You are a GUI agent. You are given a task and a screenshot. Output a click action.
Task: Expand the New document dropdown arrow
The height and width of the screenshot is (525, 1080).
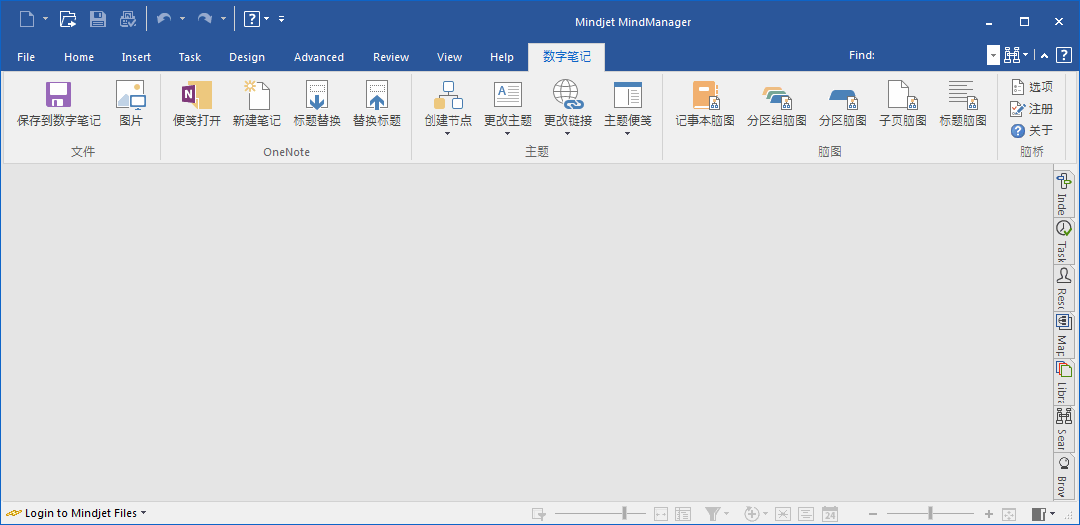pyautogui.click(x=45, y=19)
